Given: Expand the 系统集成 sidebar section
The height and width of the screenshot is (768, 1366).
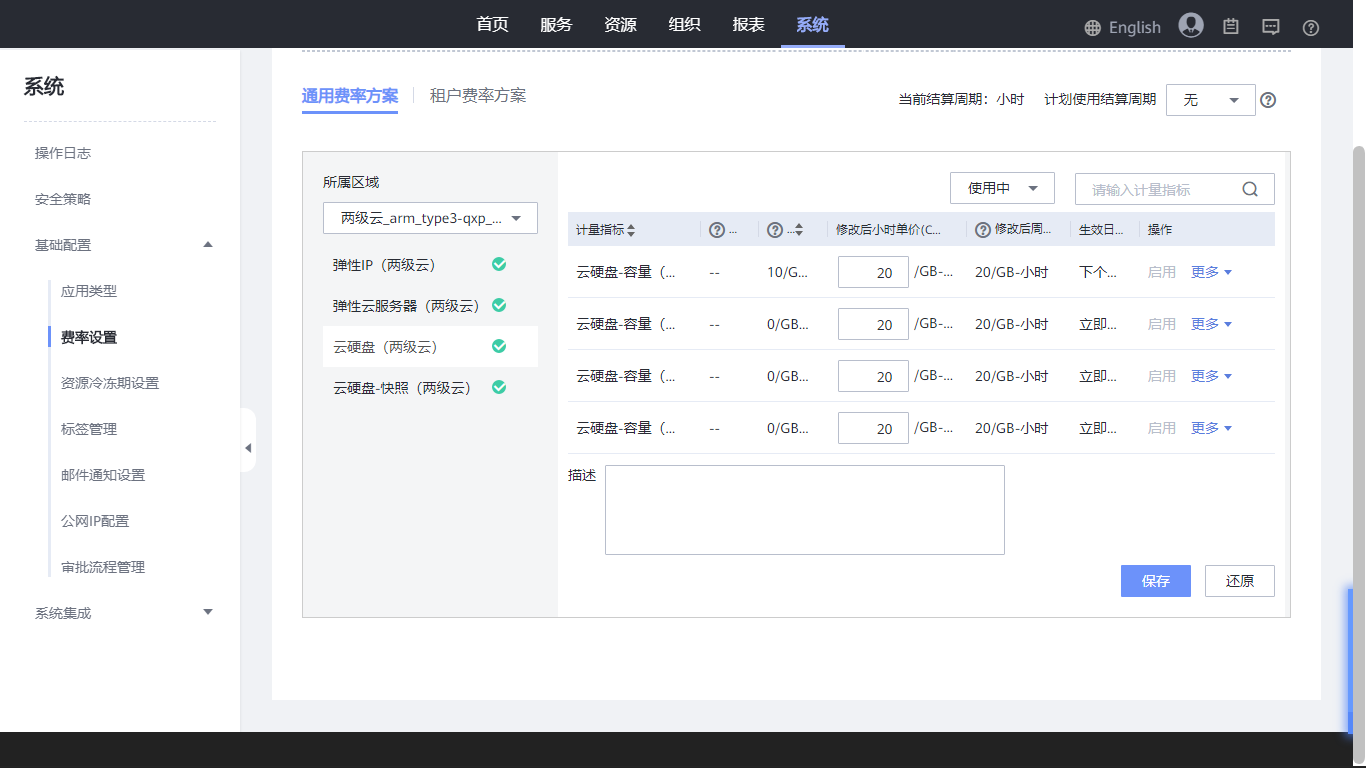Looking at the screenshot, I should tap(208, 612).
